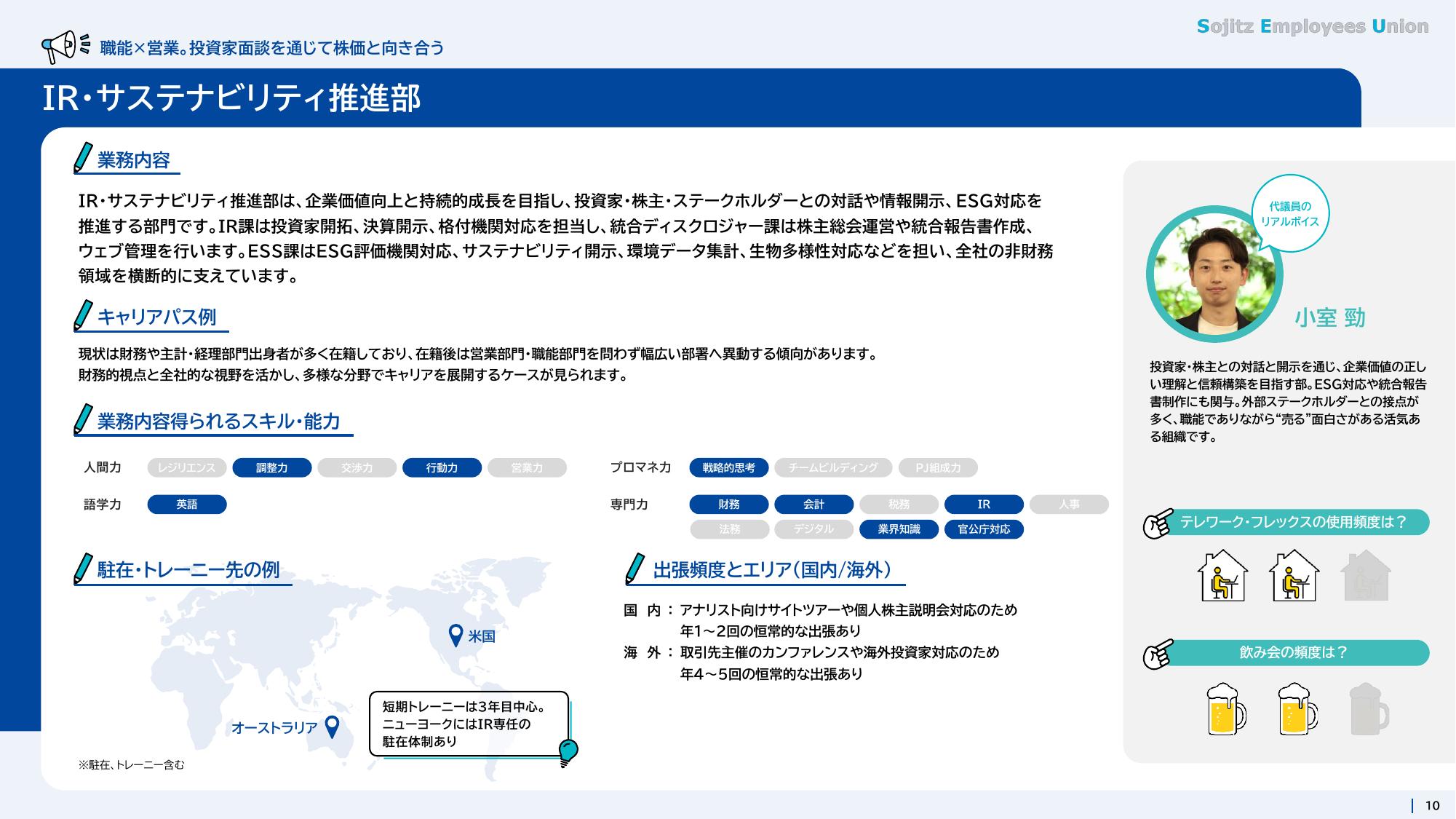
Task: Click the 米国 map label
Action: tap(482, 636)
